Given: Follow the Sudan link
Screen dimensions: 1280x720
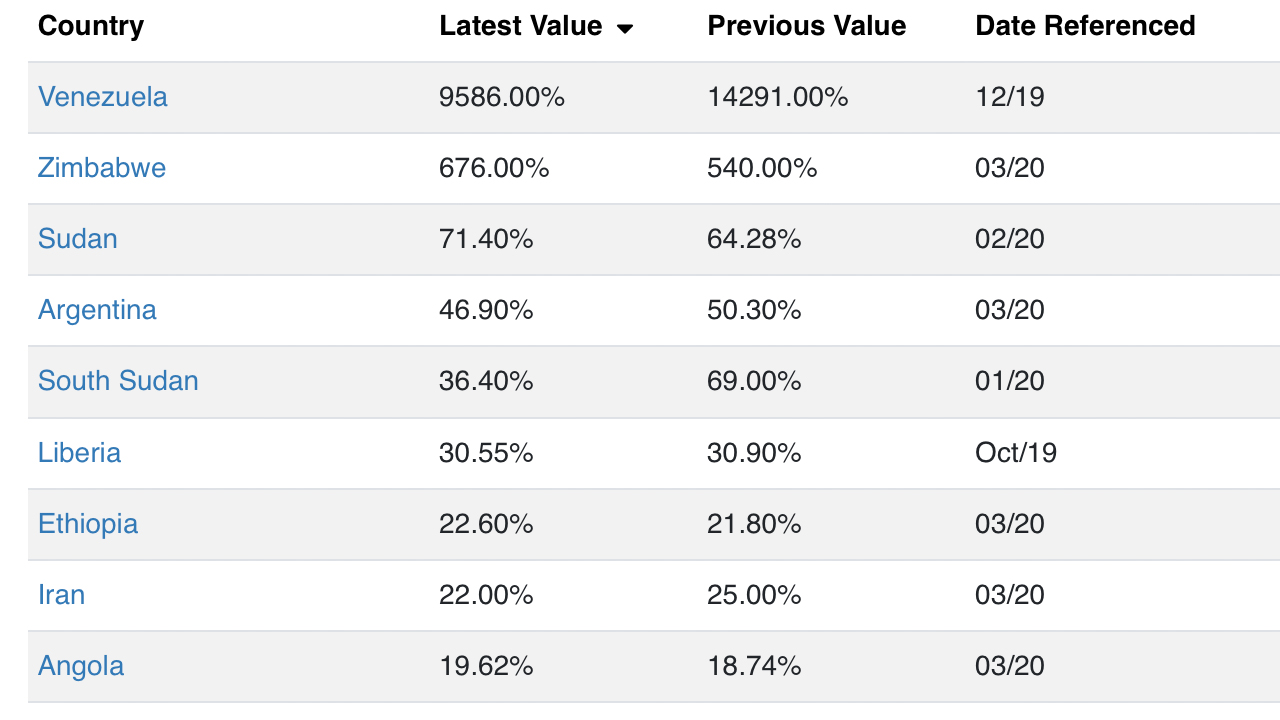Looking at the screenshot, I should (78, 239).
